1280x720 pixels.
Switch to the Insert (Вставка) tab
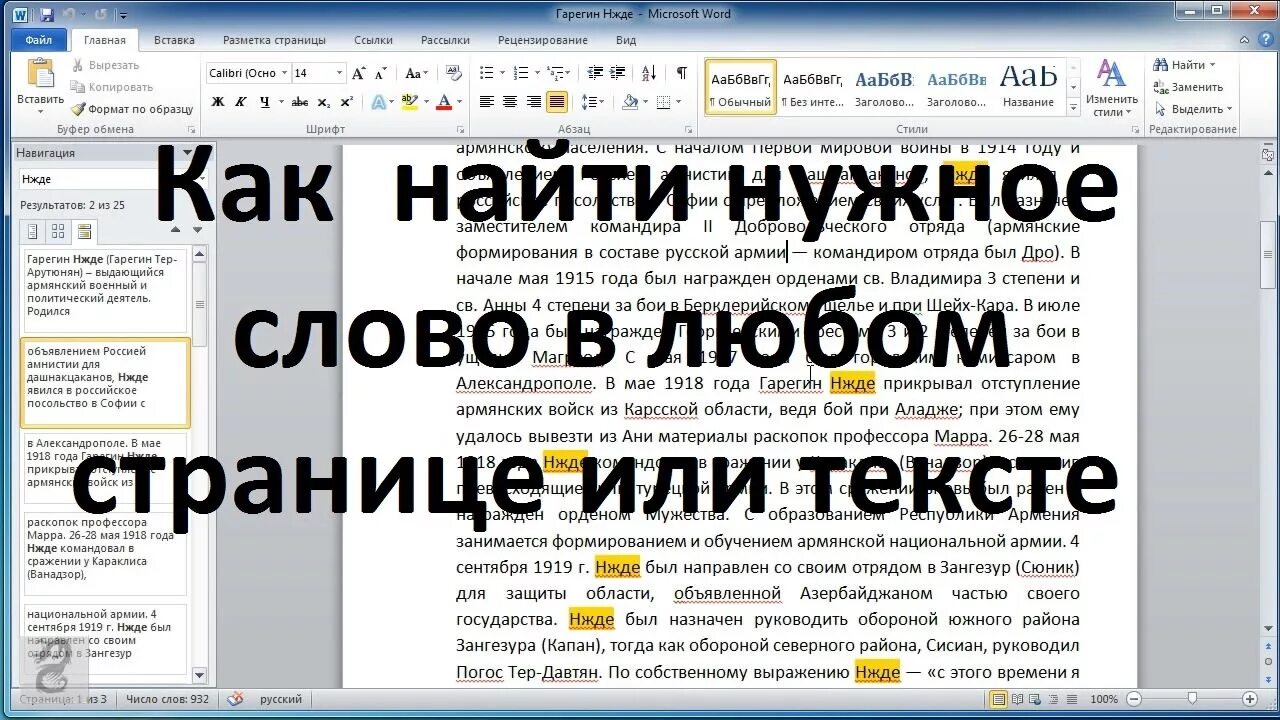[x=174, y=40]
